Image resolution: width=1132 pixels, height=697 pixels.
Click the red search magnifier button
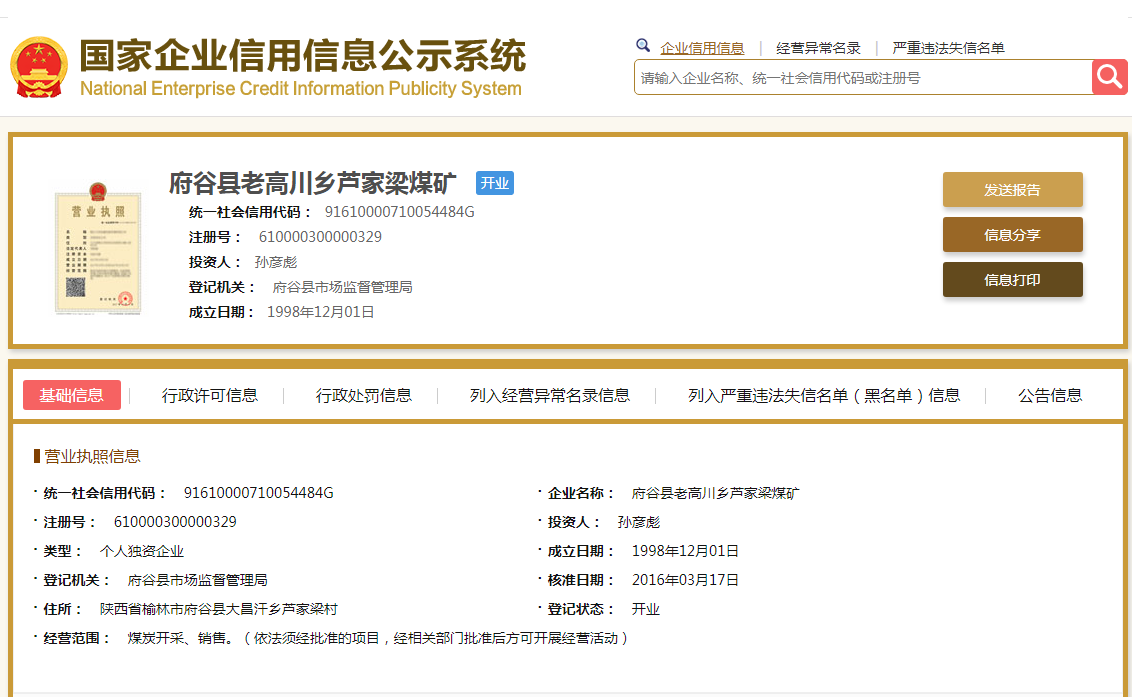point(1109,77)
